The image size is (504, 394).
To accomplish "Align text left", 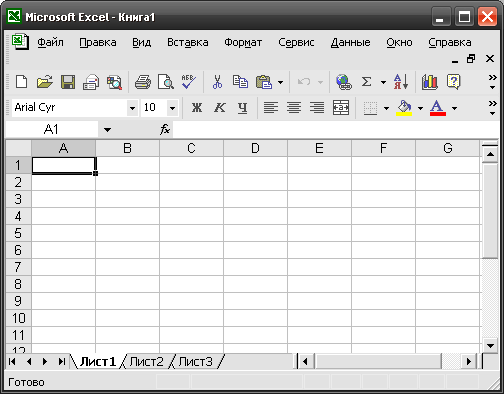I will pos(271,107).
